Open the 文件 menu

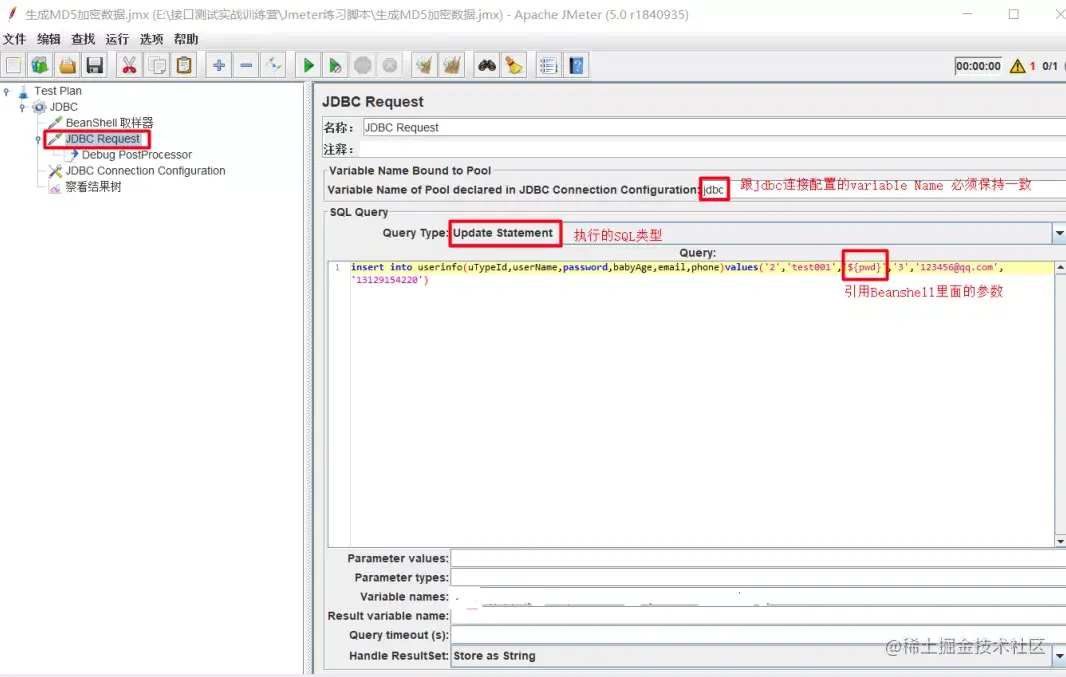tap(14, 39)
